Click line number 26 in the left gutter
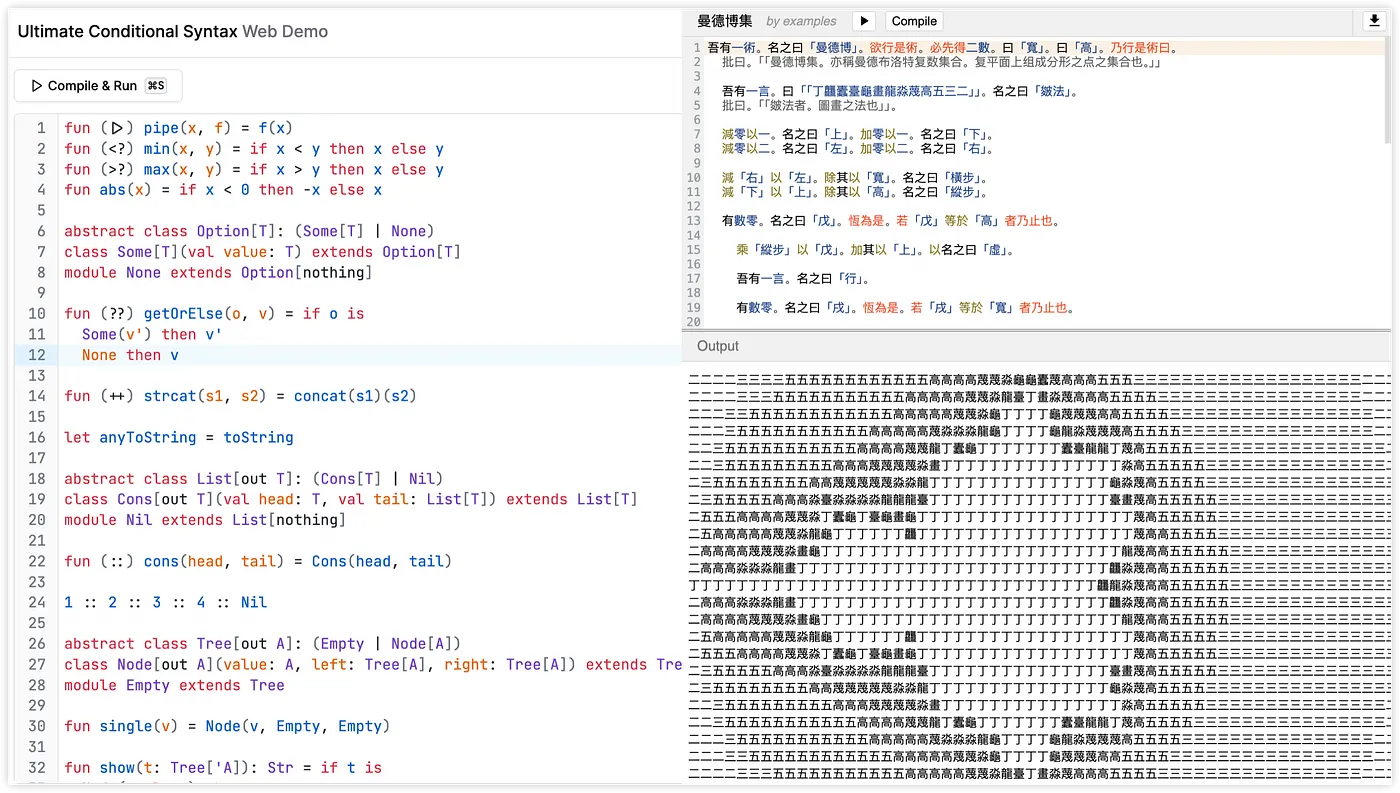Screen dimensions: 1400x793 37,644
